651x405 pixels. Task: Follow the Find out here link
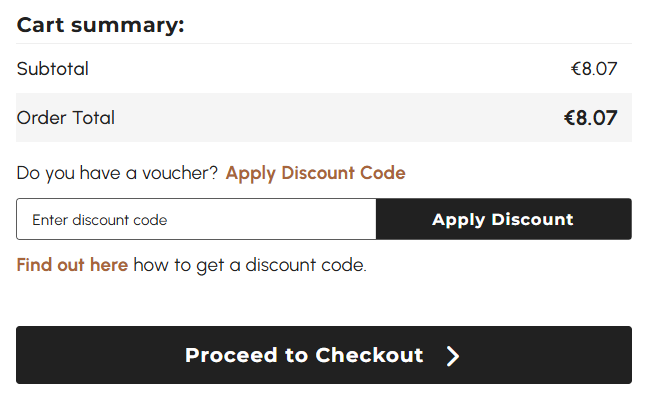(x=72, y=265)
